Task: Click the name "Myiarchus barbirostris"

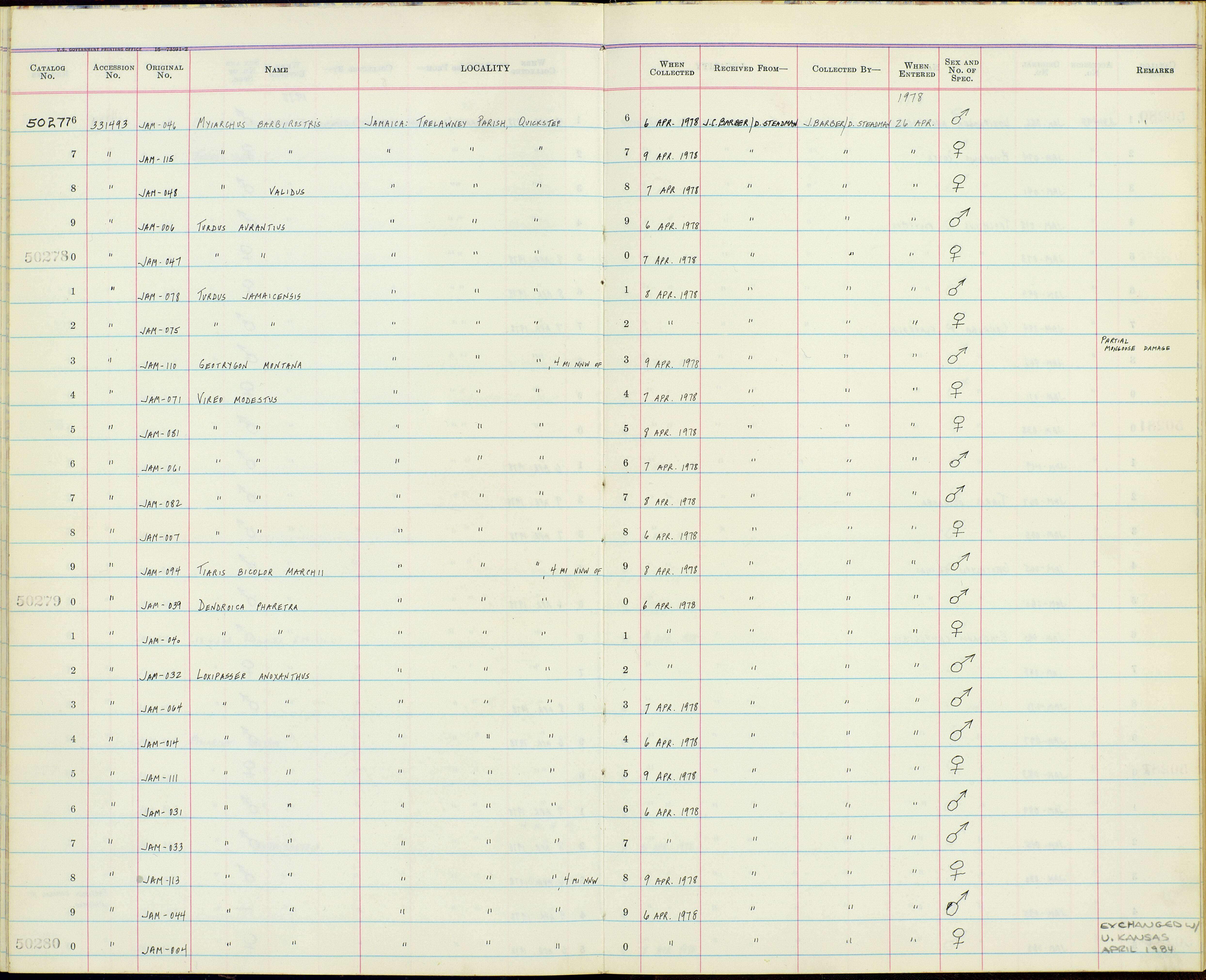Action: 259,124
